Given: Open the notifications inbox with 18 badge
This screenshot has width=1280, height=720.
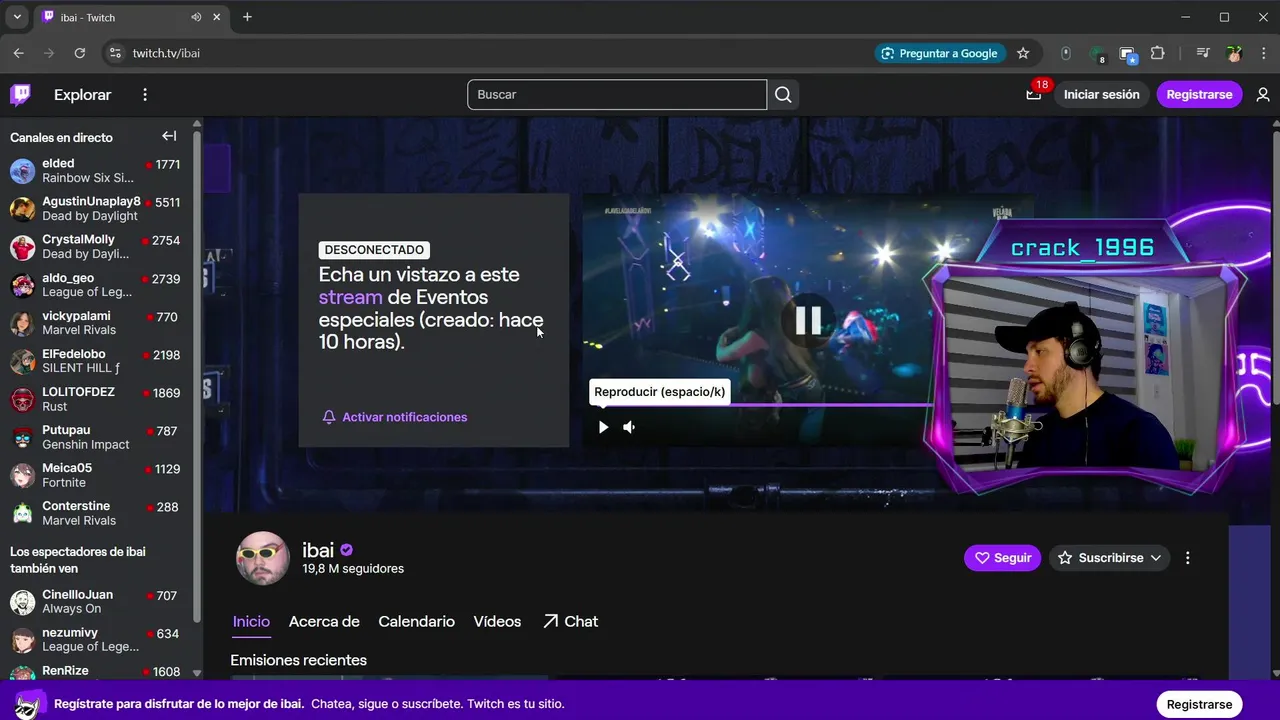Looking at the screenshot, I should click(1034, 94).
